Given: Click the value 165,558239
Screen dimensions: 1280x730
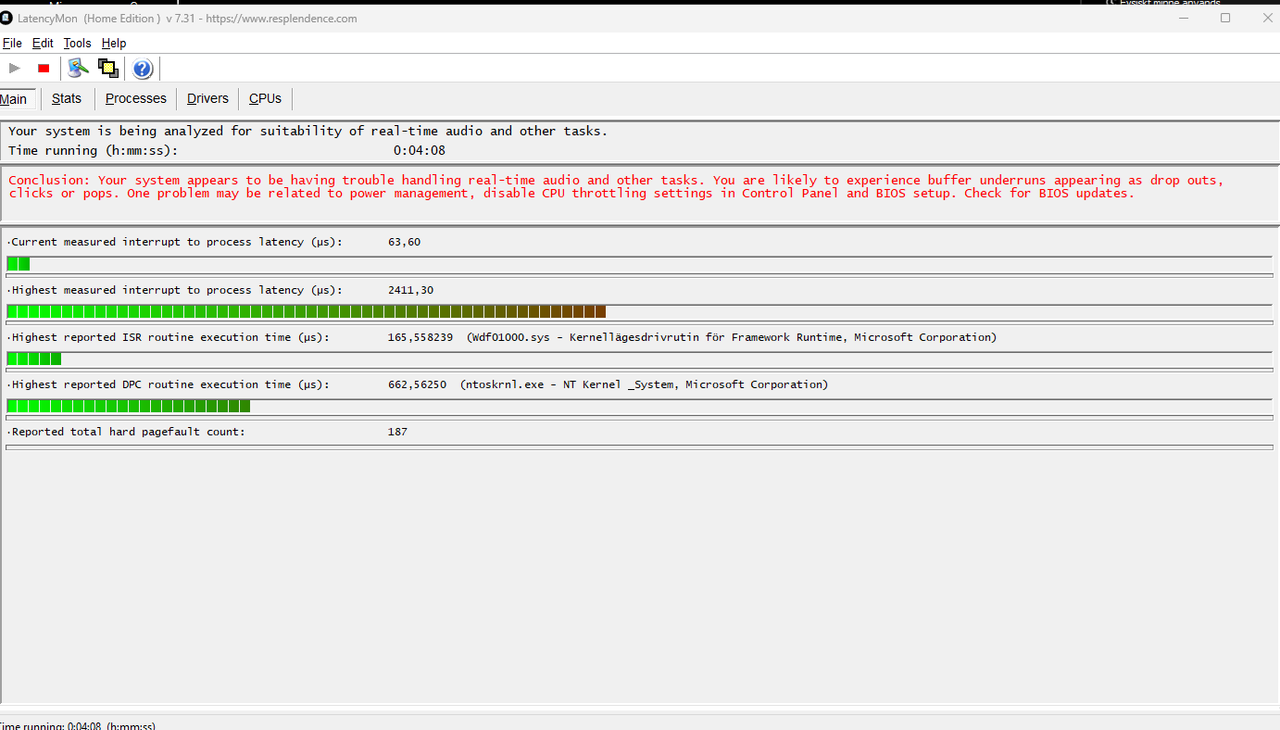Looking at the screenshot, I should (x=421, y=337).
